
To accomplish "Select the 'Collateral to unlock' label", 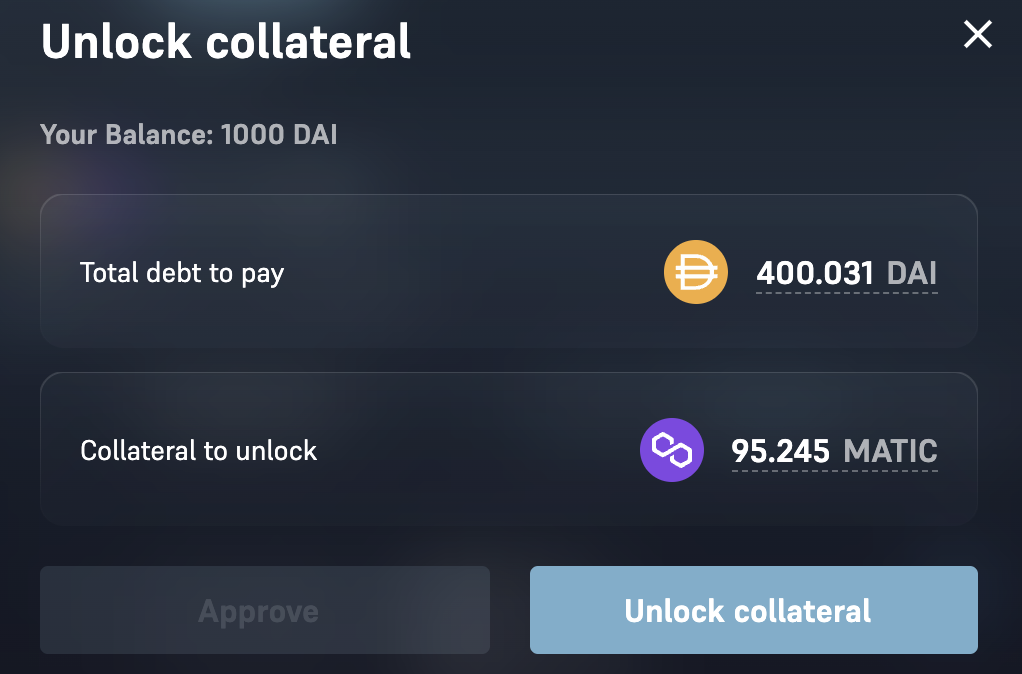I will [x=198, y=450].
